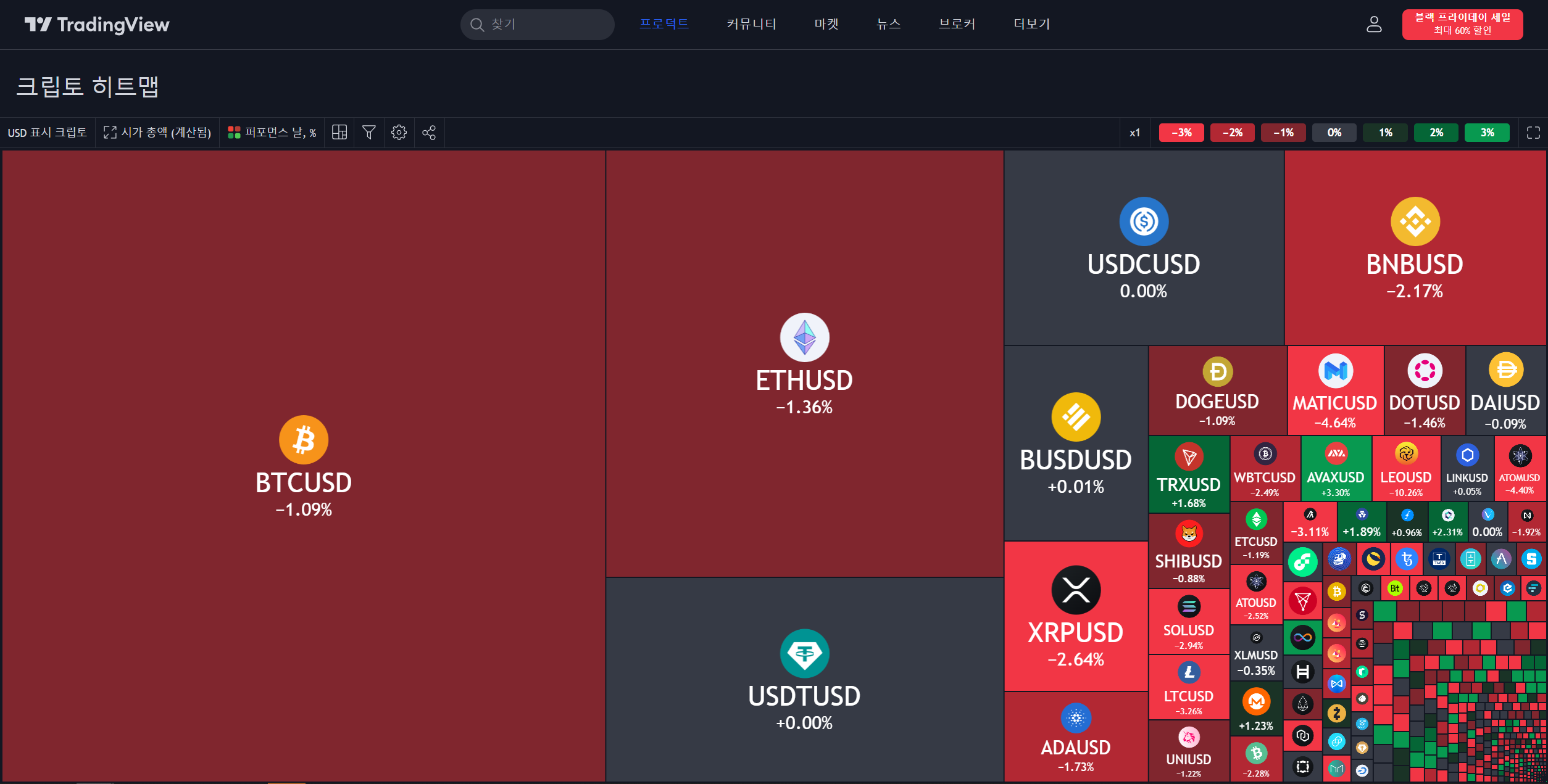Select the 2% color legend swatch
This screenshot has height=784, width=1548.
(x=1436, y=133)
